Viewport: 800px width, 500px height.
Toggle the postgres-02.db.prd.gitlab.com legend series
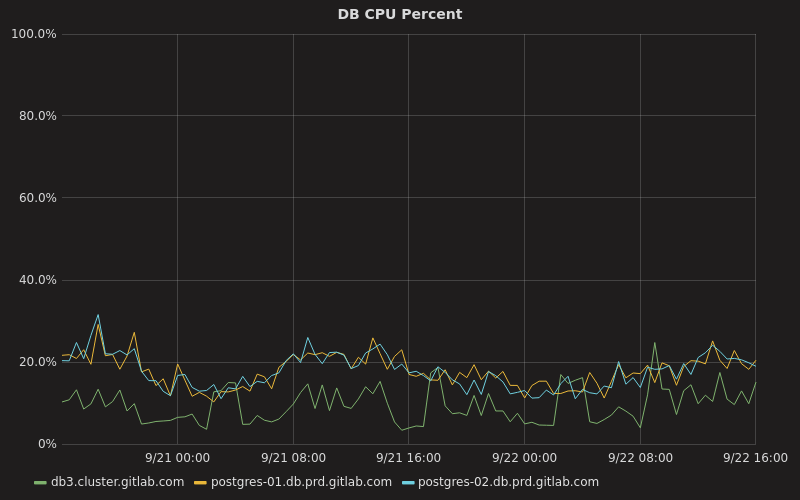coord(508,482)
